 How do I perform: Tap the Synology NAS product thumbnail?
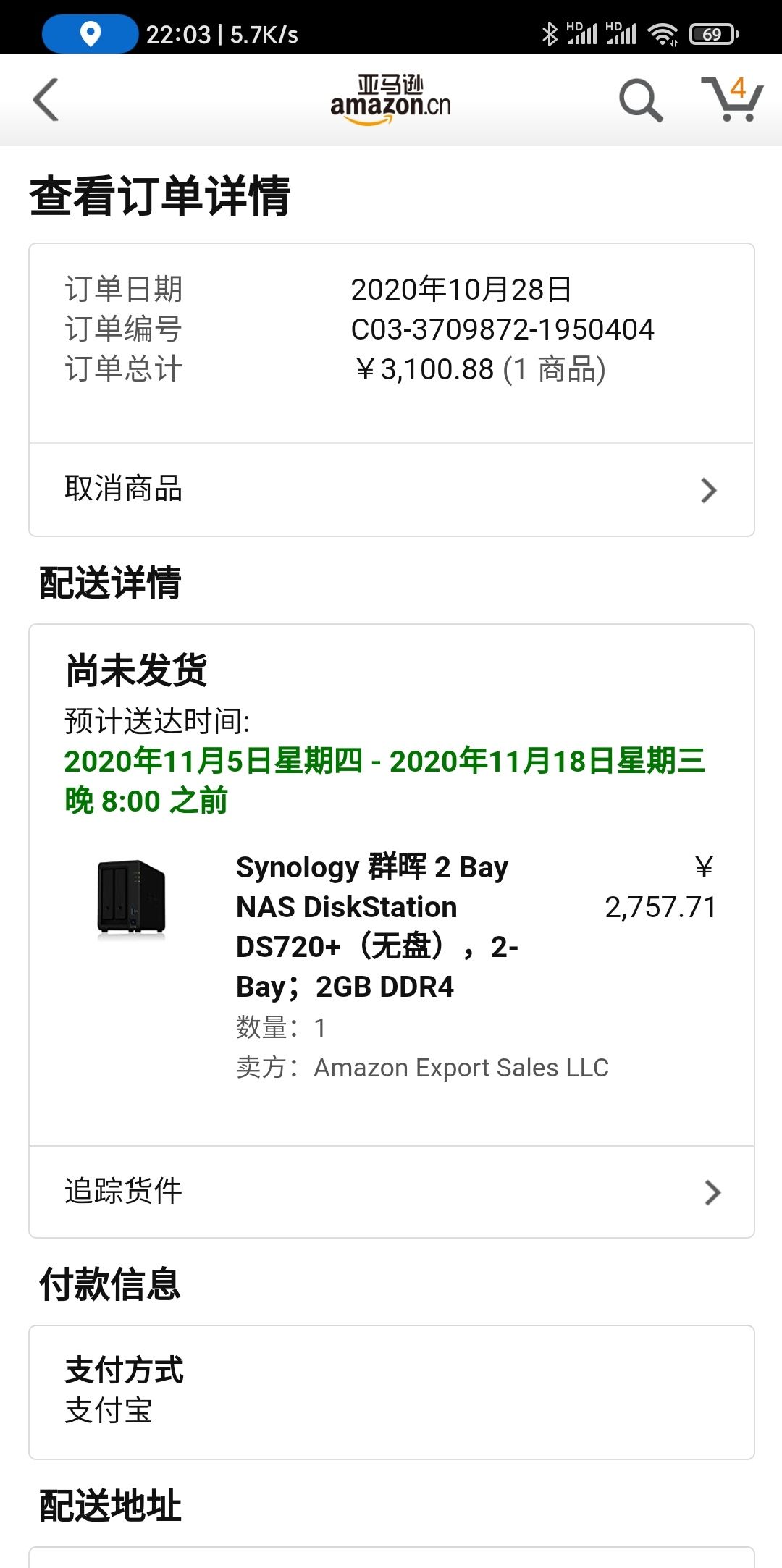(x=132, y=898)
